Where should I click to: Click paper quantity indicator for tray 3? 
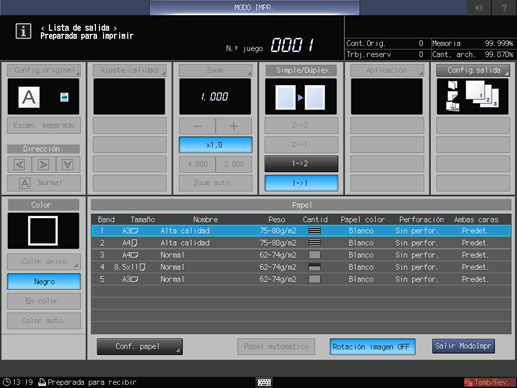point(314,255)
